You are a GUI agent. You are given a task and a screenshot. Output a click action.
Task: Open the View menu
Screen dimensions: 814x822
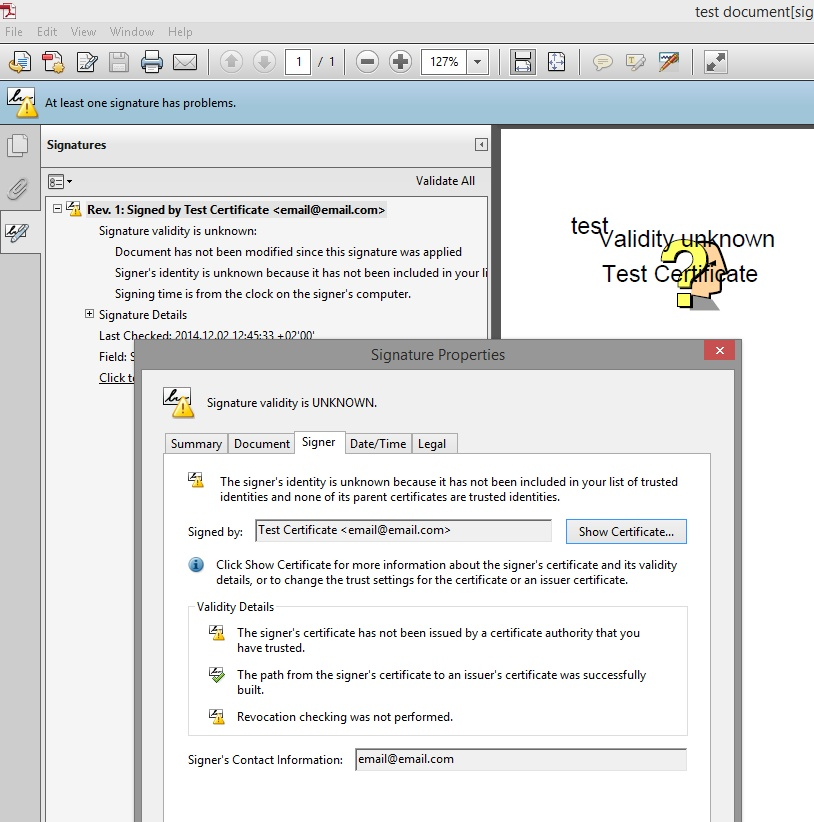[83, 32]
